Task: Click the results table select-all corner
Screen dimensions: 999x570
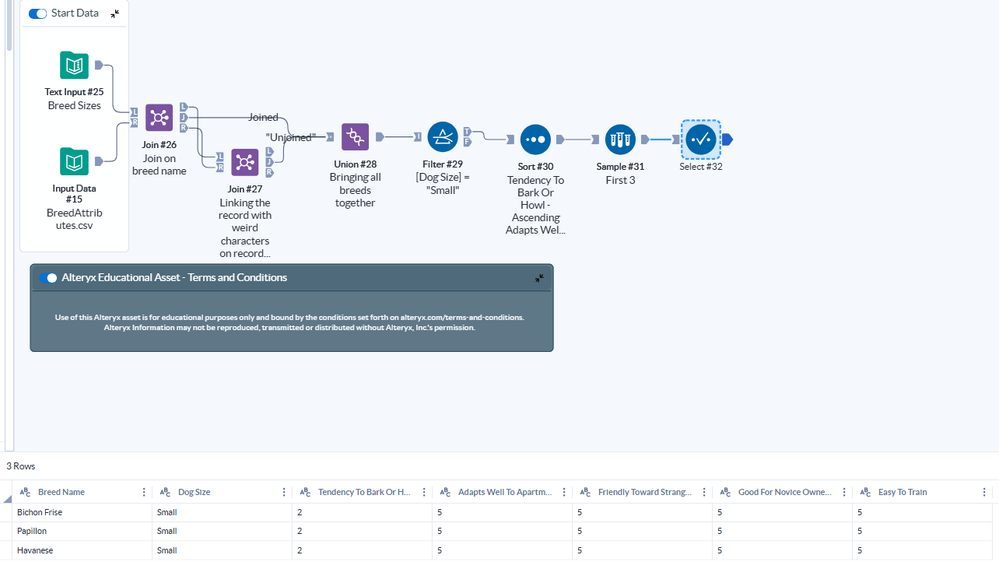Action: [7, 499]
